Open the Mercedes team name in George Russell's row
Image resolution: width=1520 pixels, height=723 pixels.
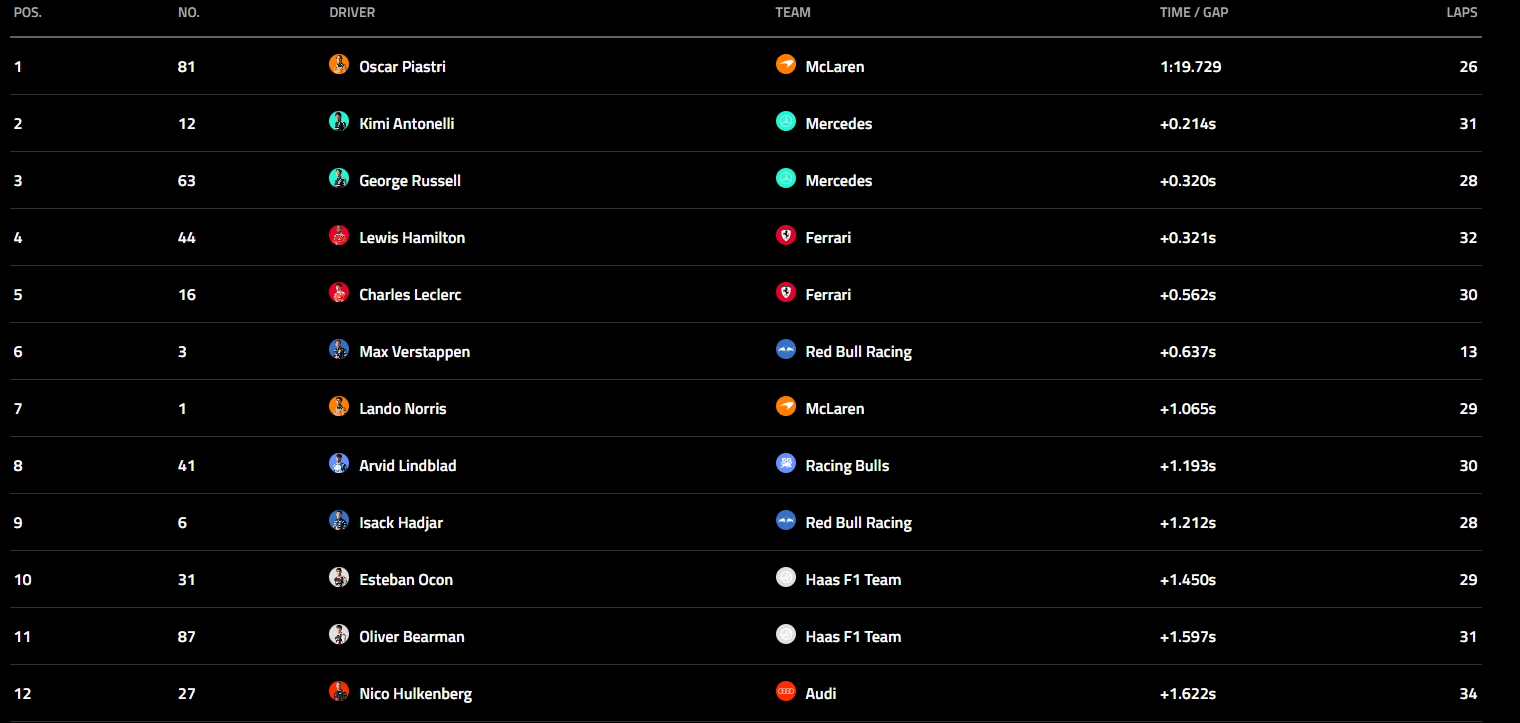click(839, 181)
